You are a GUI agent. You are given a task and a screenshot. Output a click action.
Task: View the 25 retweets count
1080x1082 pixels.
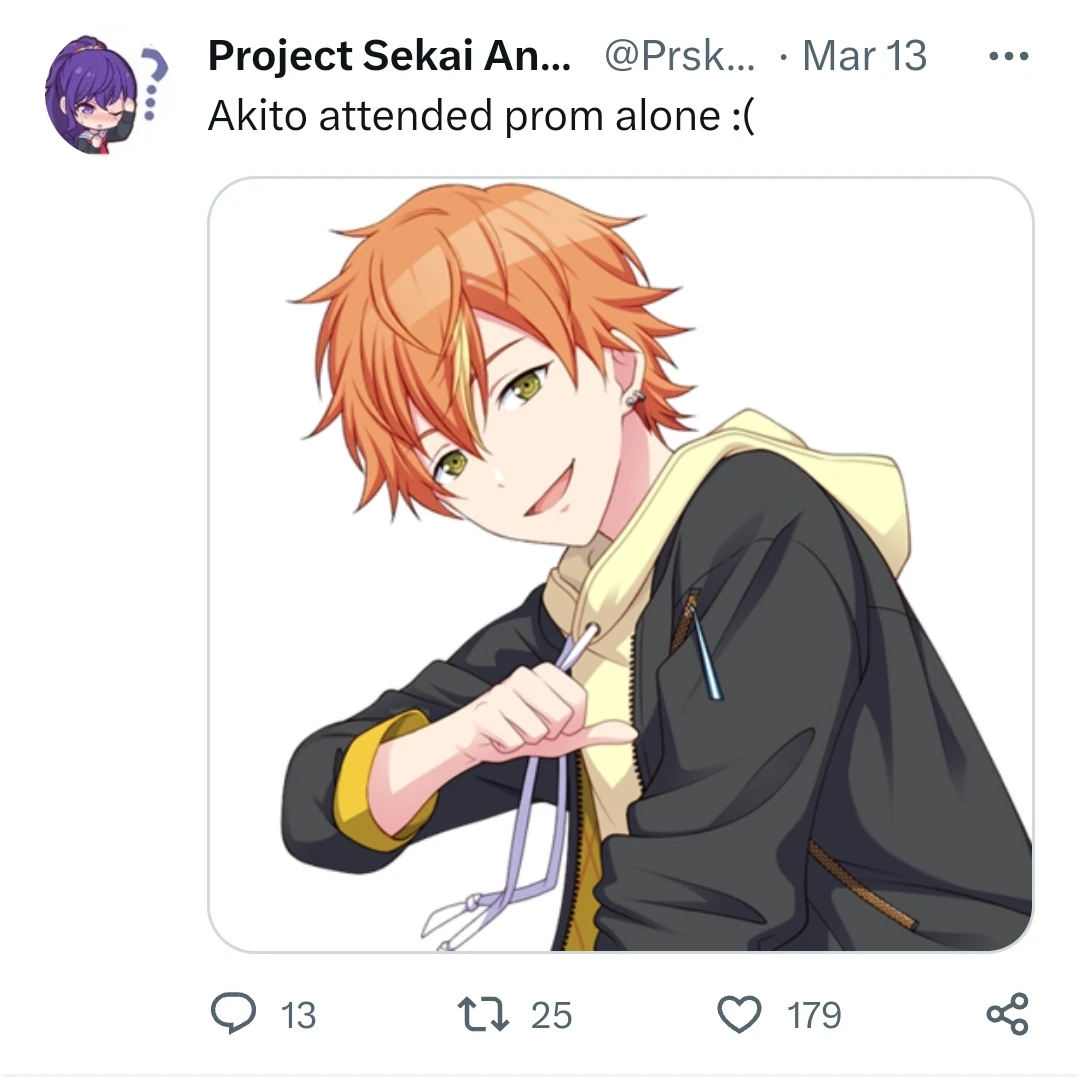tap(551, 1015)
